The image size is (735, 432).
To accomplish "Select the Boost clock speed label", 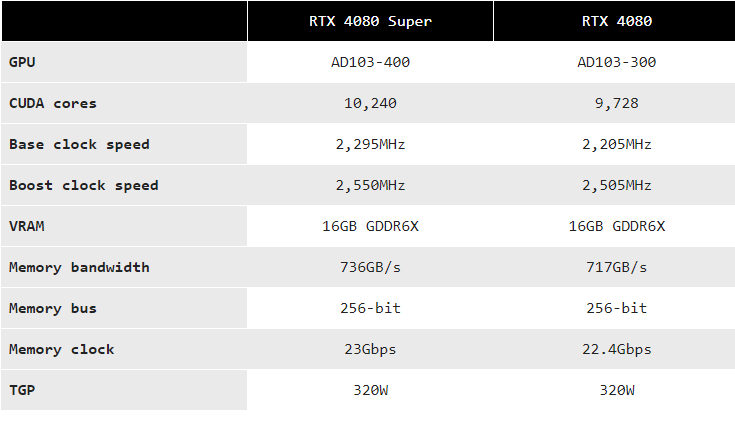I will point(83,185).
